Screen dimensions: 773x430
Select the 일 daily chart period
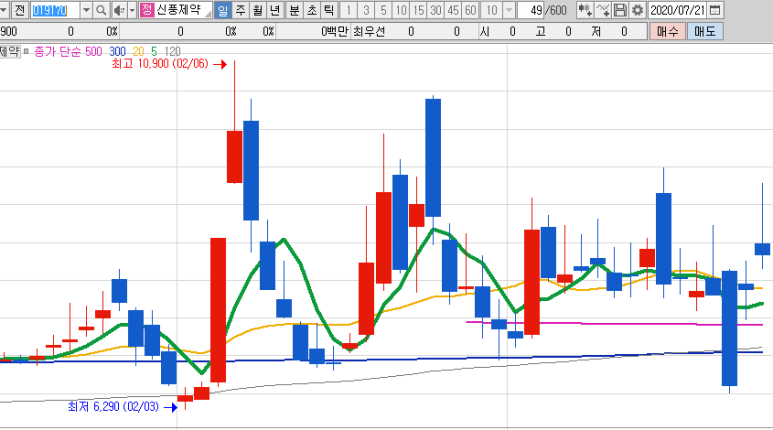point(223,10)
